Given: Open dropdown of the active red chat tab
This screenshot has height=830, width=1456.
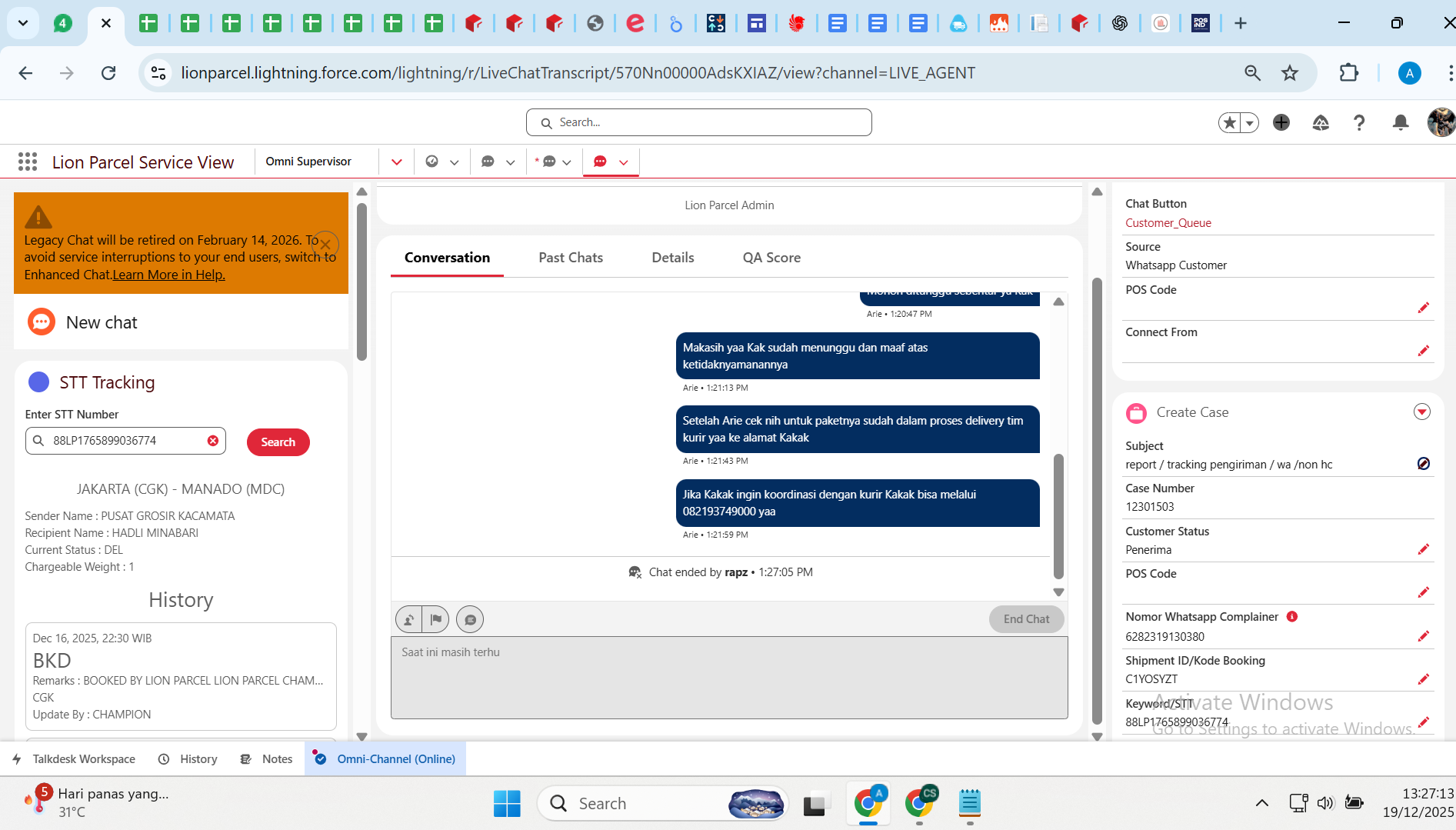Looking at the screenshot, I should pos(624,162).
